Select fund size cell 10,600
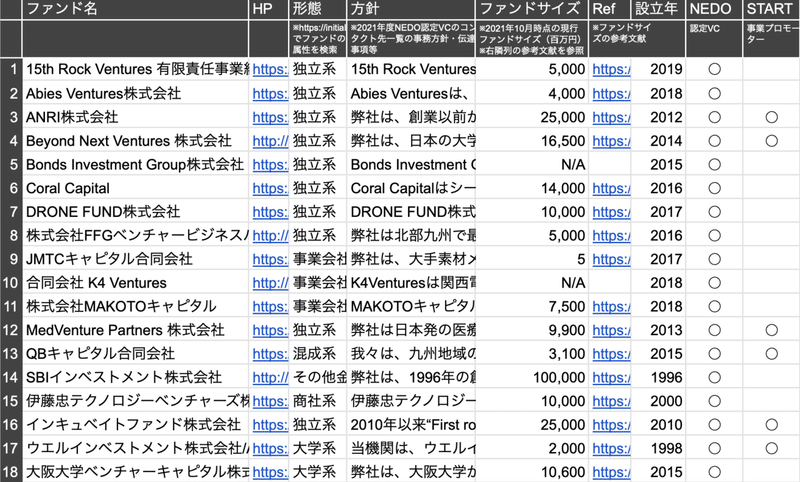This screenshot has width=800, height=482. 532,472
